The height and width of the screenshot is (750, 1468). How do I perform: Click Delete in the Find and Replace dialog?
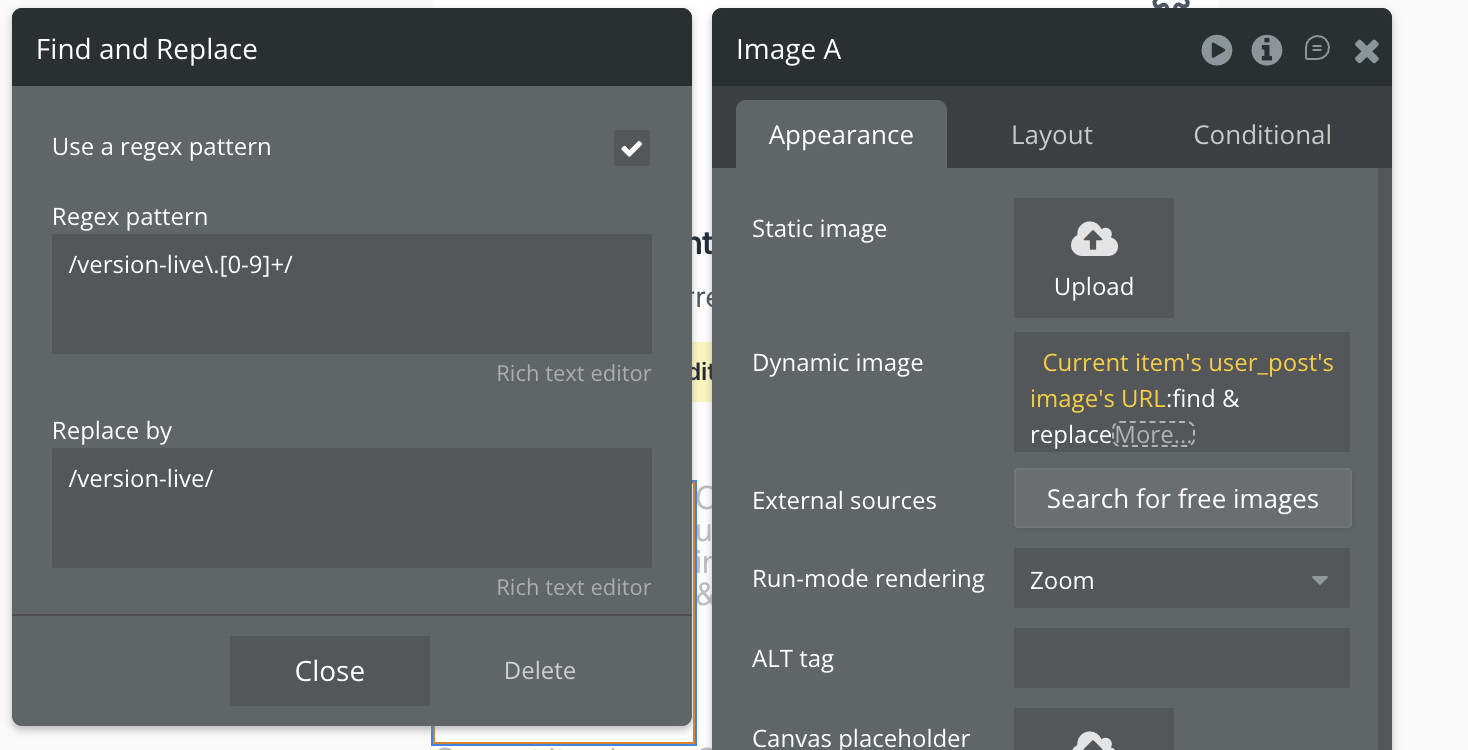pos(539,671)
